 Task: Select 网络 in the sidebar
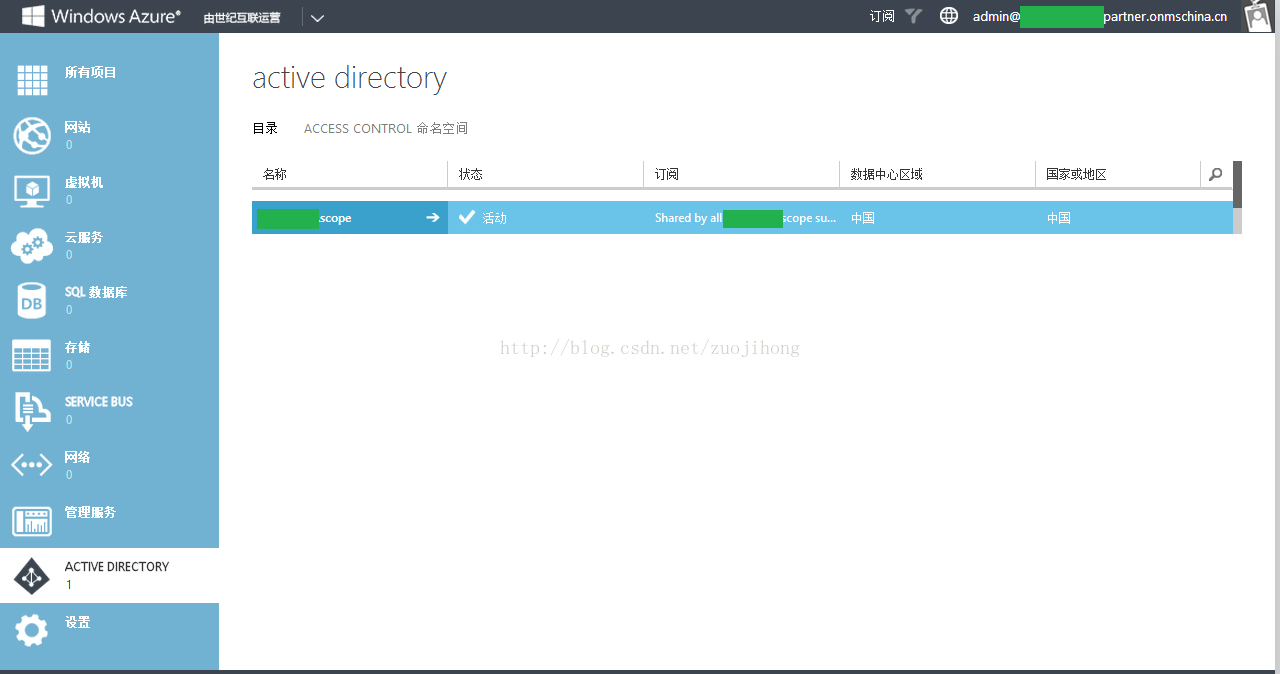78,457
